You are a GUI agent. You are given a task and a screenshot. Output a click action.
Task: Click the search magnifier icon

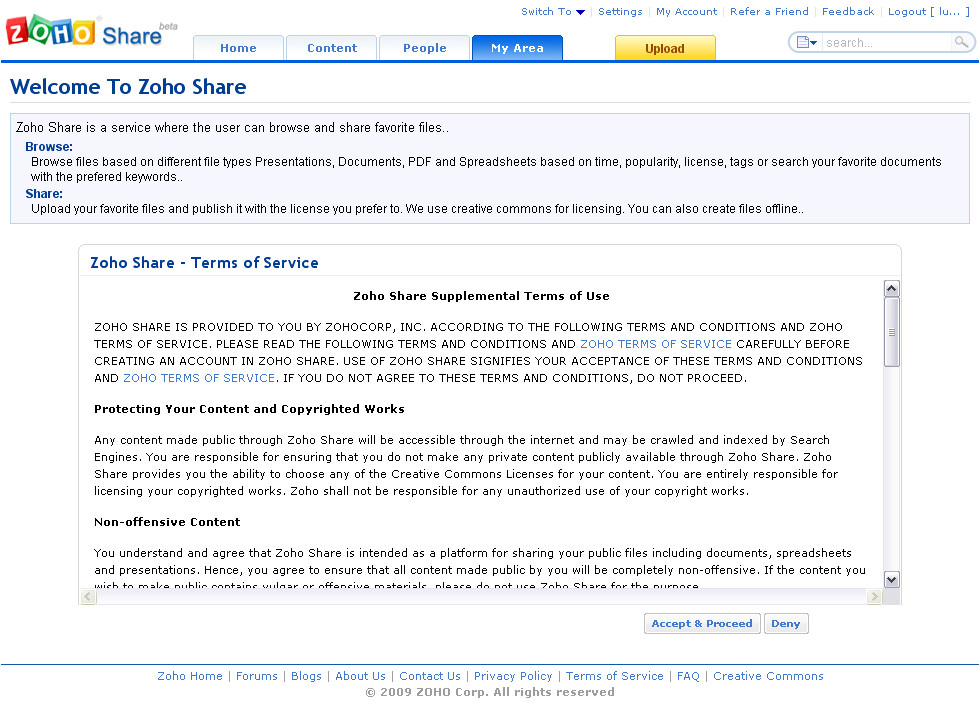pos(961,43)
